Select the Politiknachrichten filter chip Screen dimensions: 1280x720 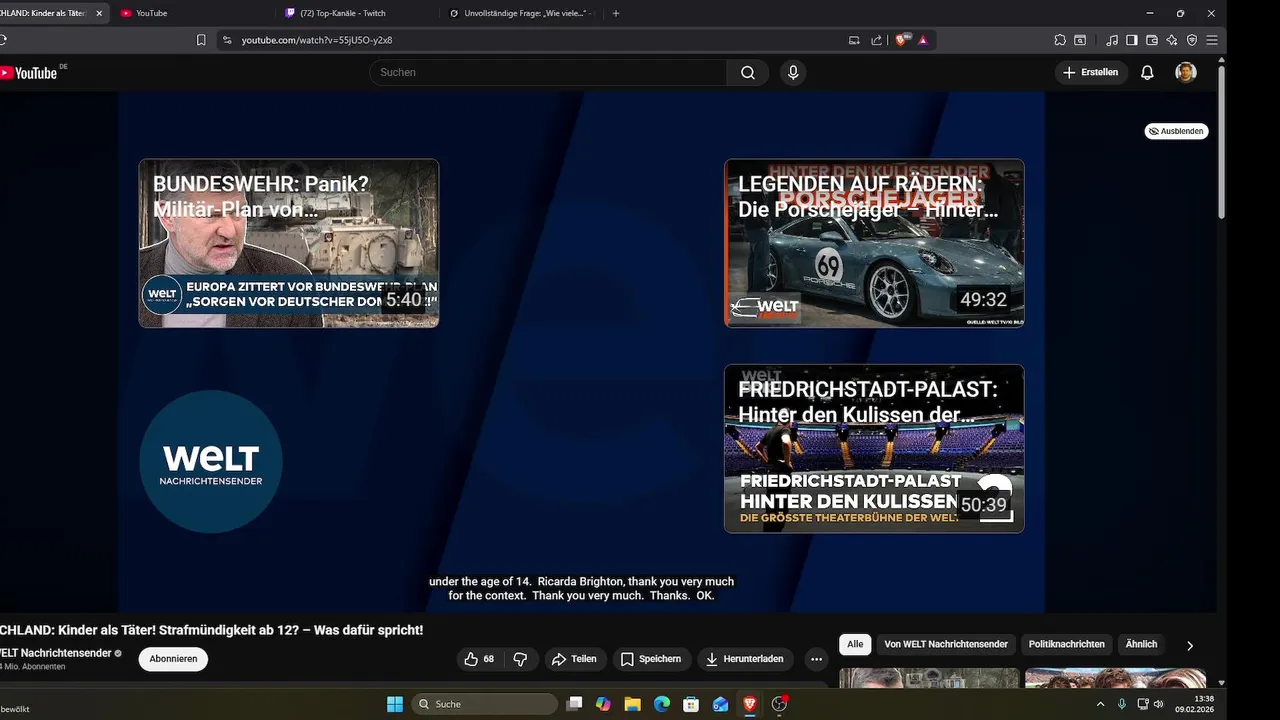tap(1067, 644)
